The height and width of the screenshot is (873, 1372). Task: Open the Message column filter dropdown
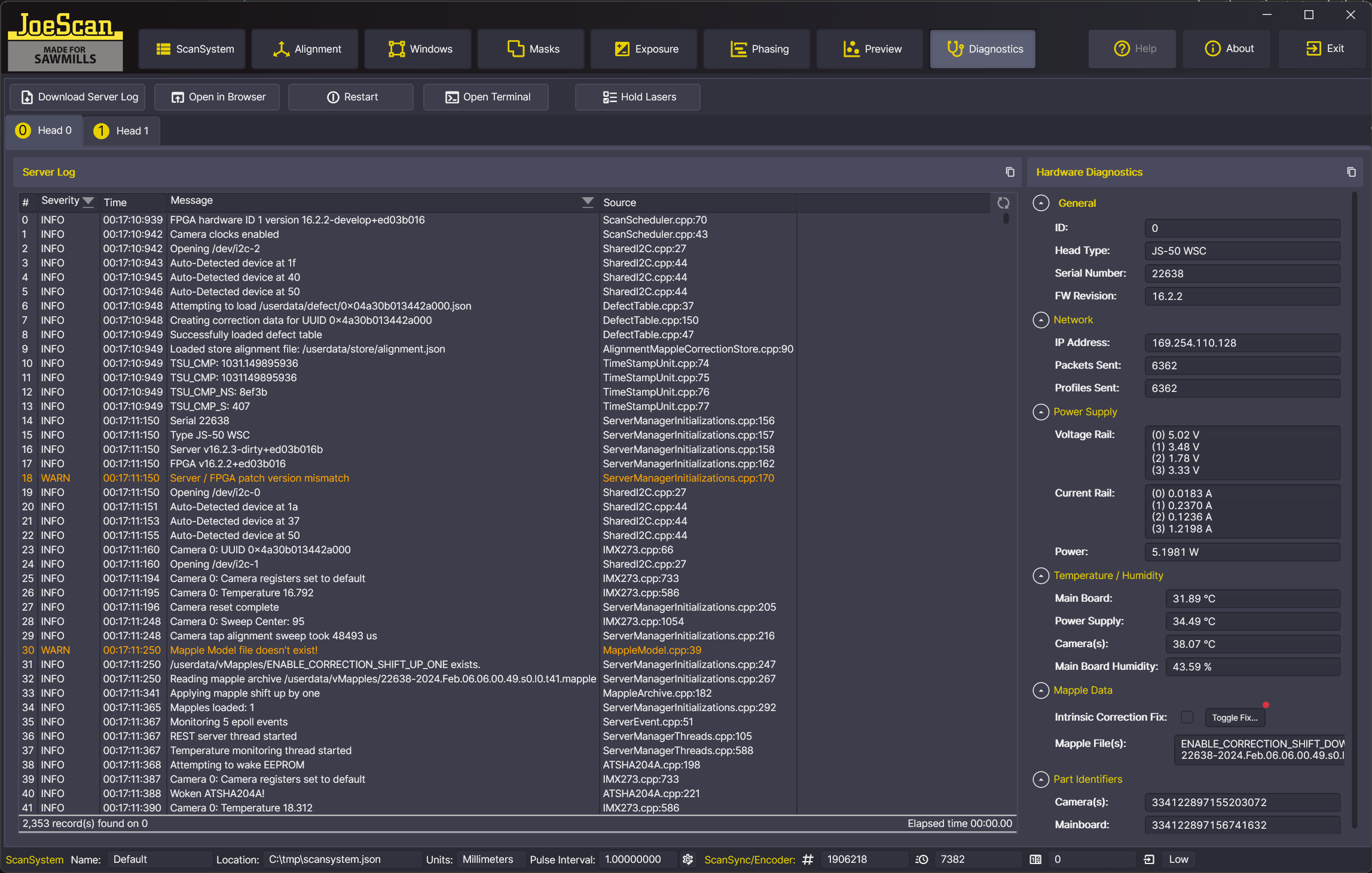(x=588, y=201)
